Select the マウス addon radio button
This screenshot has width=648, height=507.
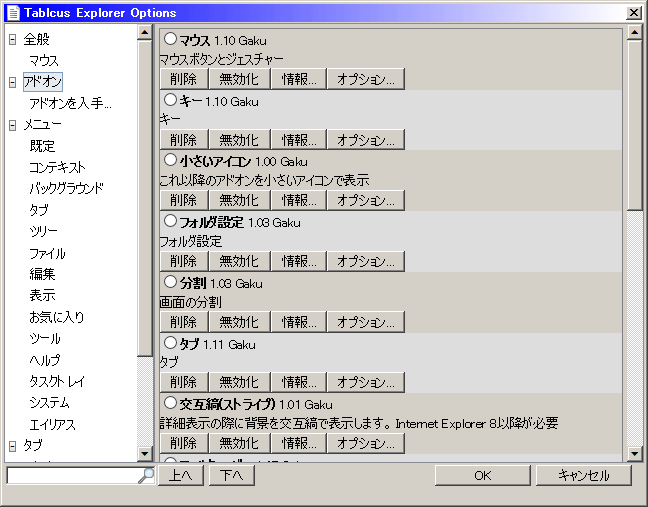pos(170,39)
